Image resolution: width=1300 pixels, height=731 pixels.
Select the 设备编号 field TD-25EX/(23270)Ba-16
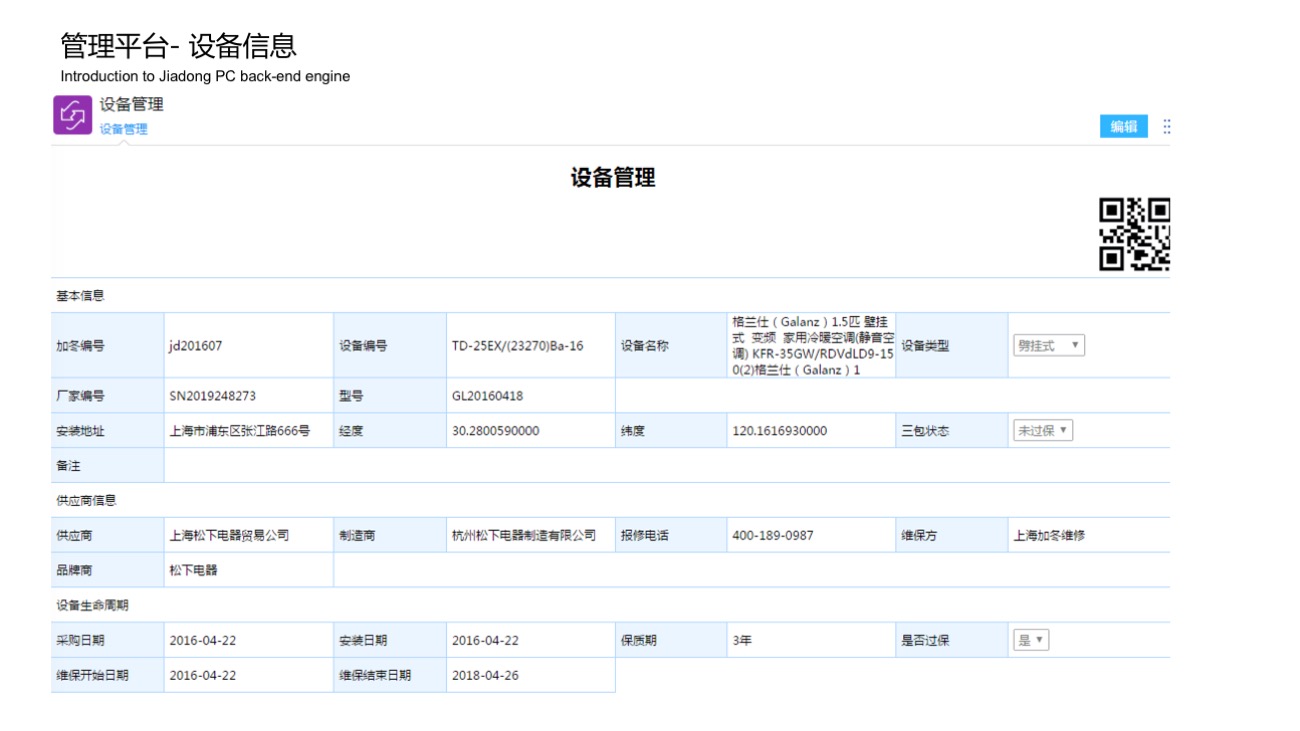click(x=517, y=346)
